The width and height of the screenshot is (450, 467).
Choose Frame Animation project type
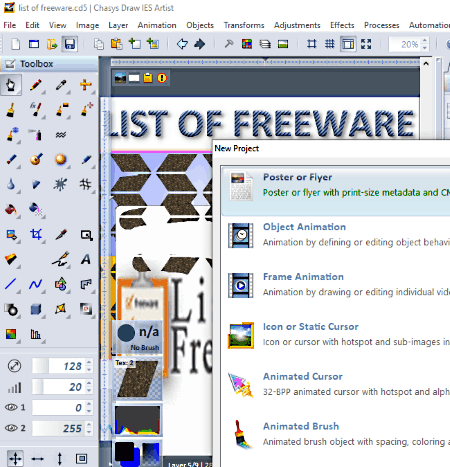tap(336, 285)
